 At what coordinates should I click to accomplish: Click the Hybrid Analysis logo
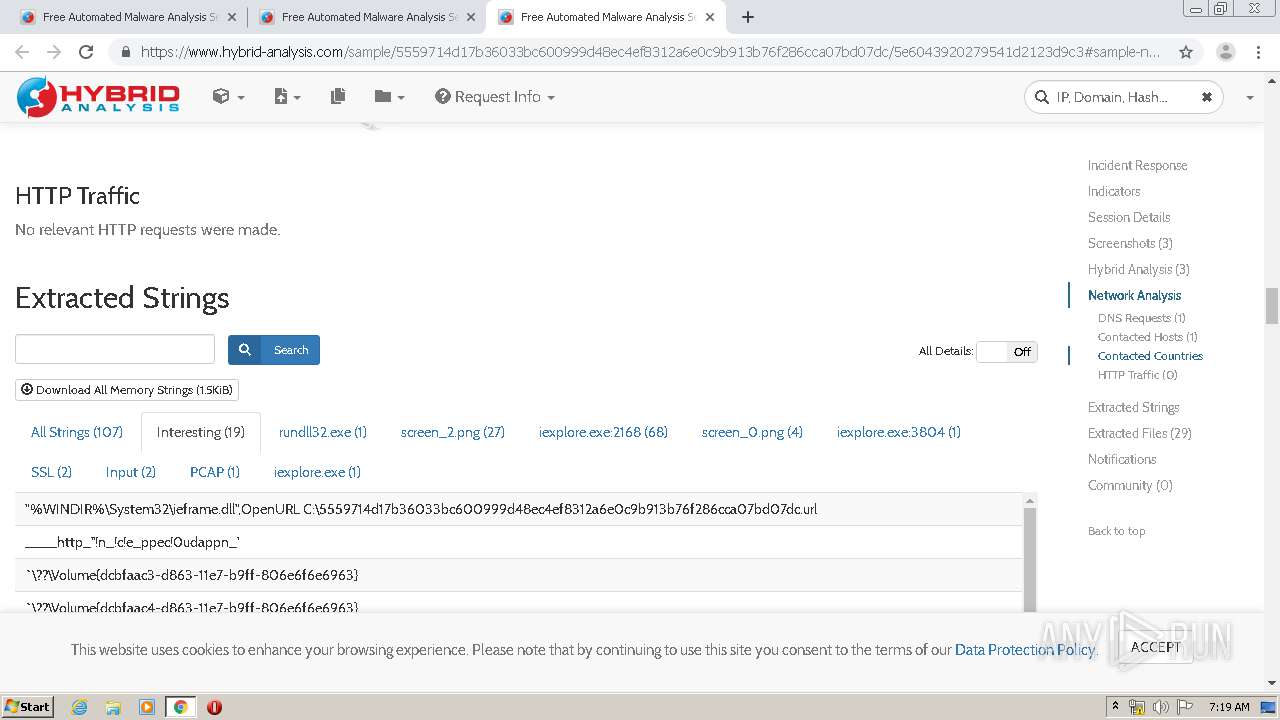pos(98,97)
